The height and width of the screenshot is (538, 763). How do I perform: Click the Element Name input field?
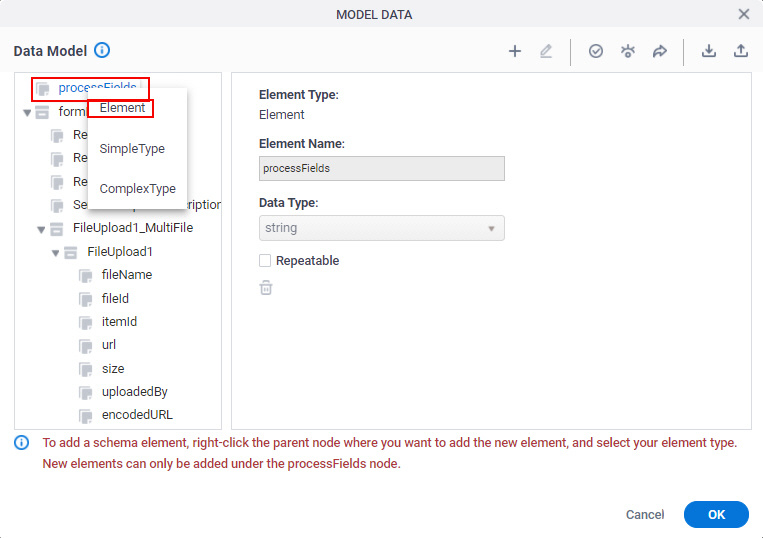point(382,168)
